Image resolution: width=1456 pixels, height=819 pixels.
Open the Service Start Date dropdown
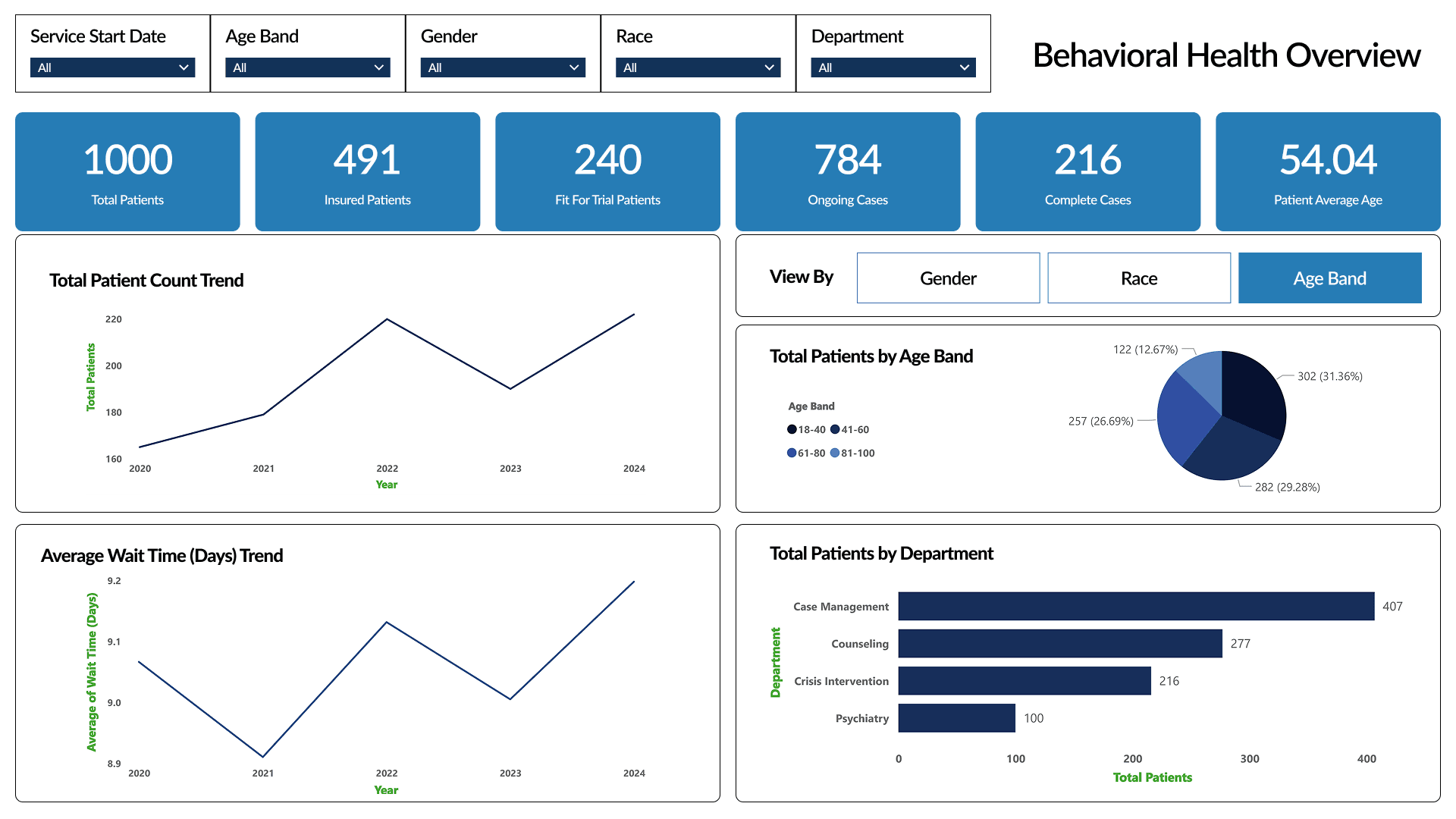tap(112, 67)
